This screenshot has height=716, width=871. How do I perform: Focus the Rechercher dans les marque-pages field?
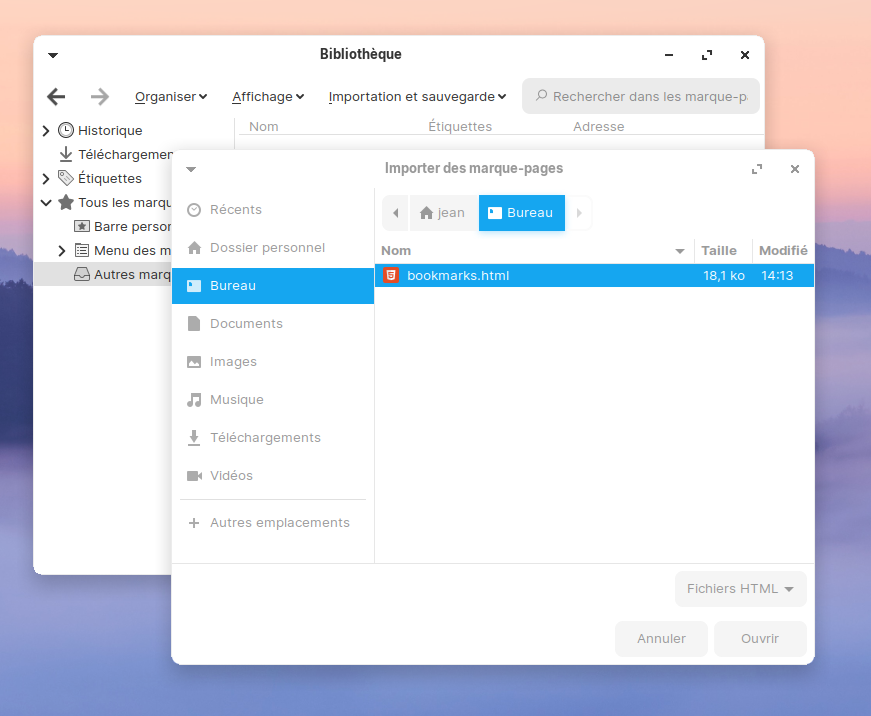tap(648, 97)
